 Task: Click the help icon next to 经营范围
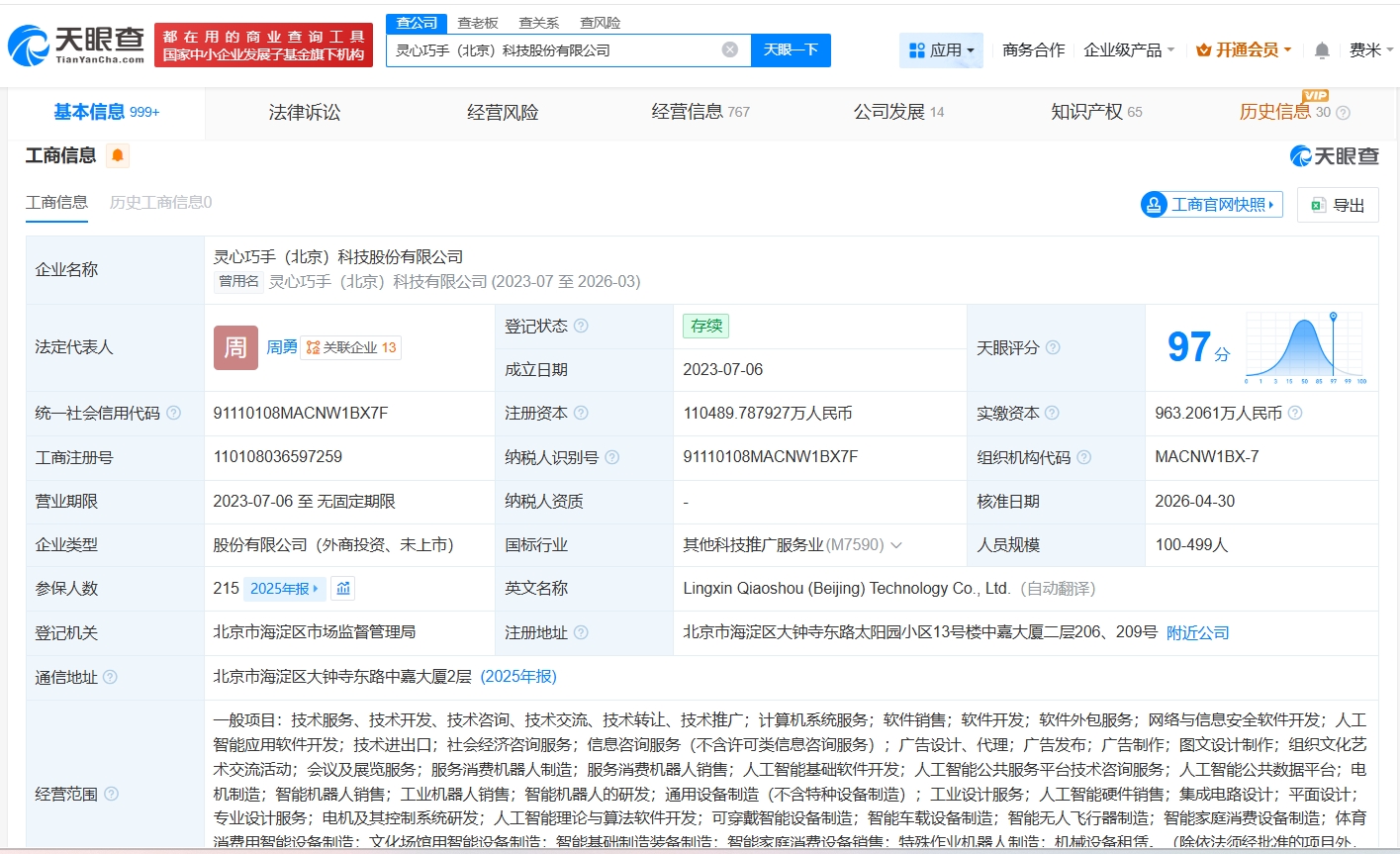point(111,794)
